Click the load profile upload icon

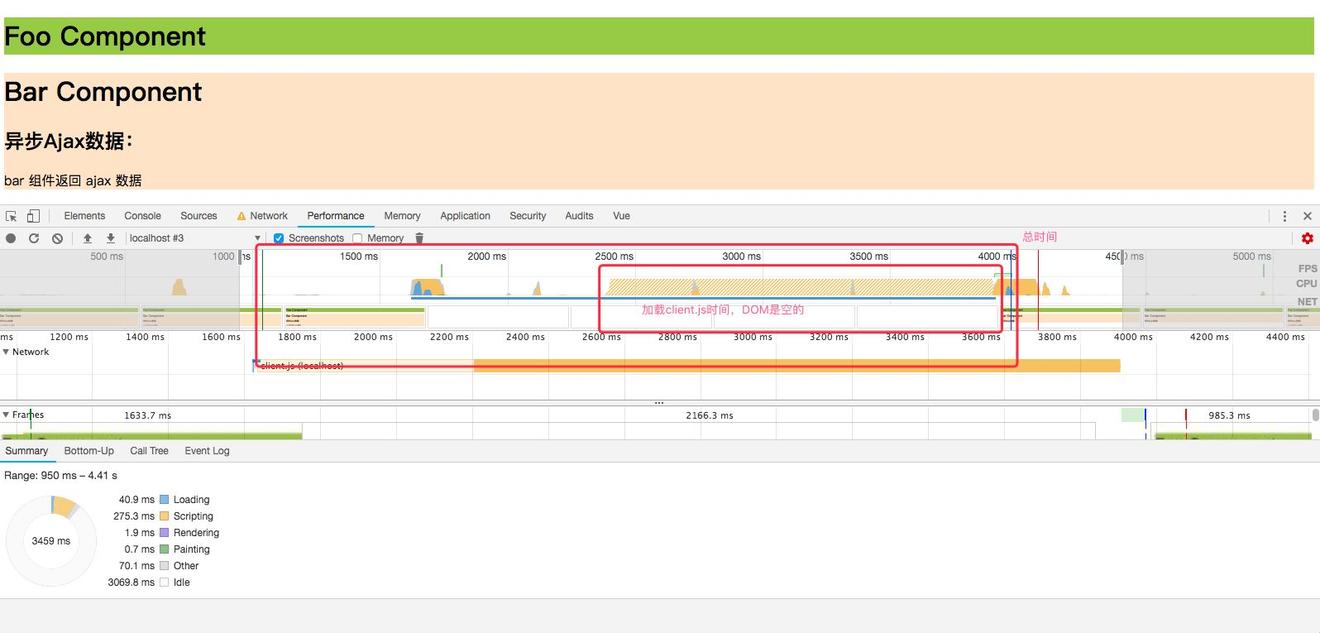pos(87,238)
